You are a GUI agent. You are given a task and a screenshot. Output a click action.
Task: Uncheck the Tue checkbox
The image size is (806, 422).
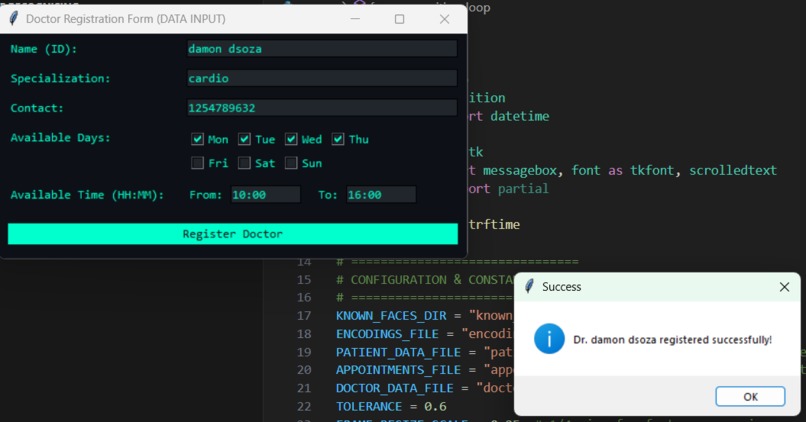pos(244,139)
